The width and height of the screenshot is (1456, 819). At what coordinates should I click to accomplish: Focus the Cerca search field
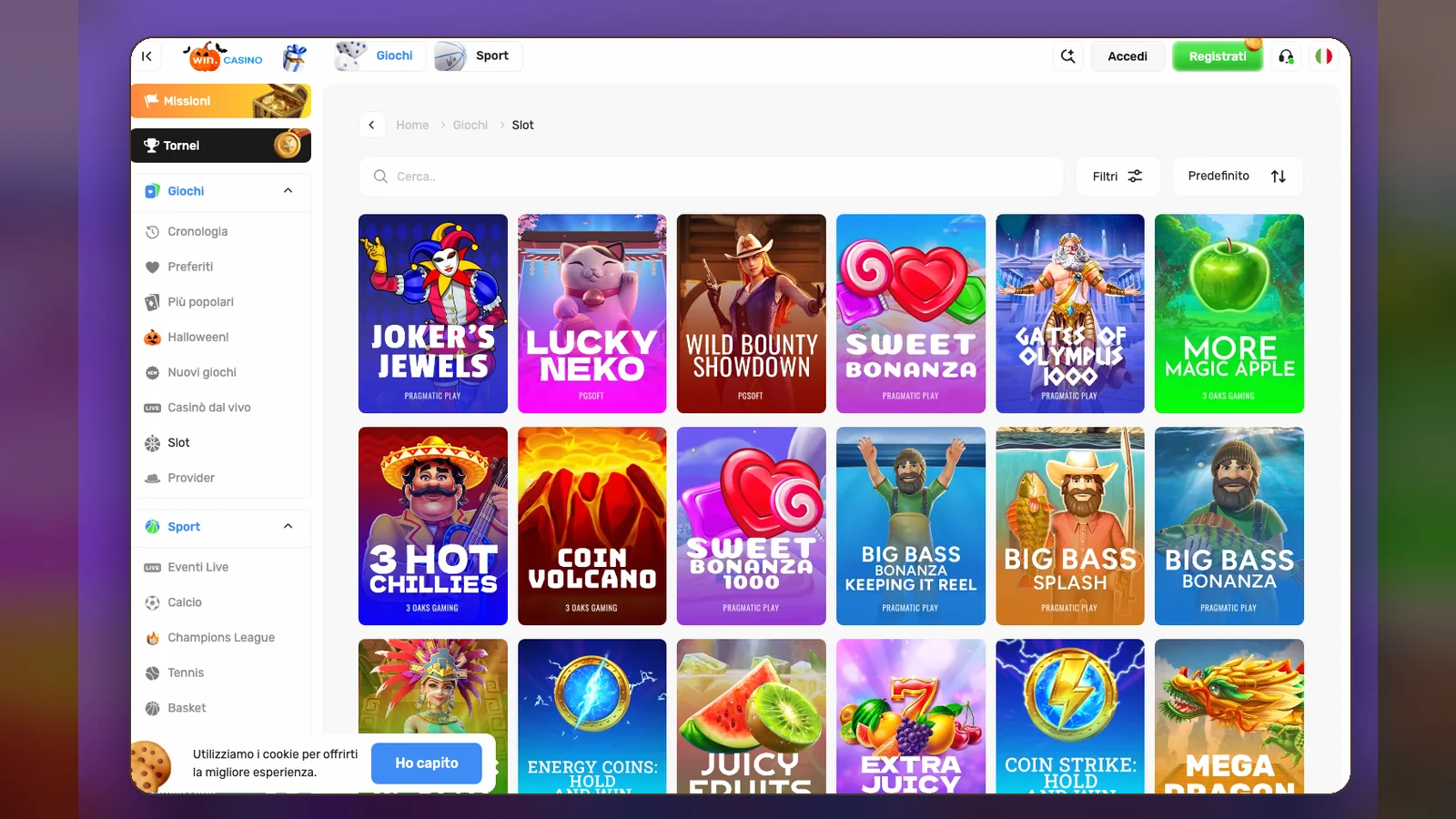[711, 177]
